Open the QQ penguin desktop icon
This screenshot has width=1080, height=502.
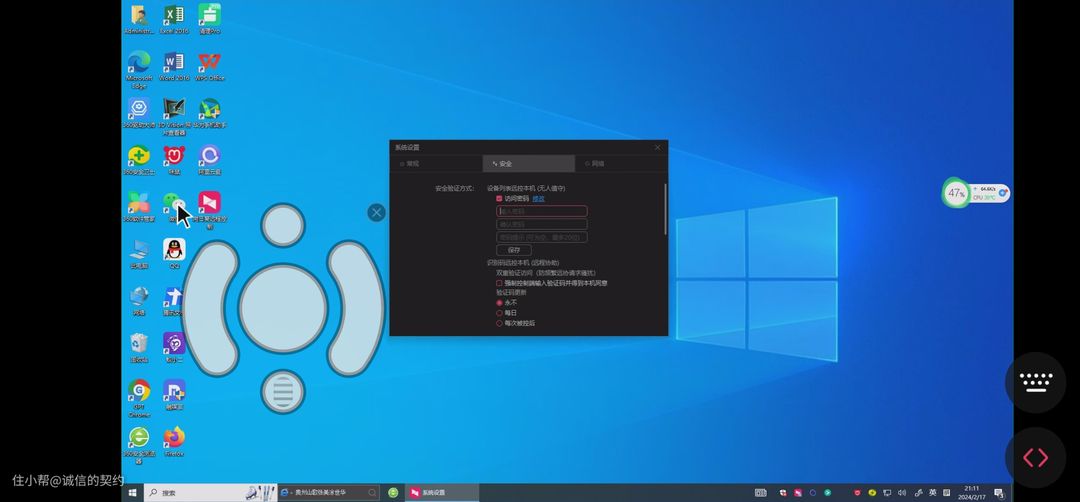point(174,250)
